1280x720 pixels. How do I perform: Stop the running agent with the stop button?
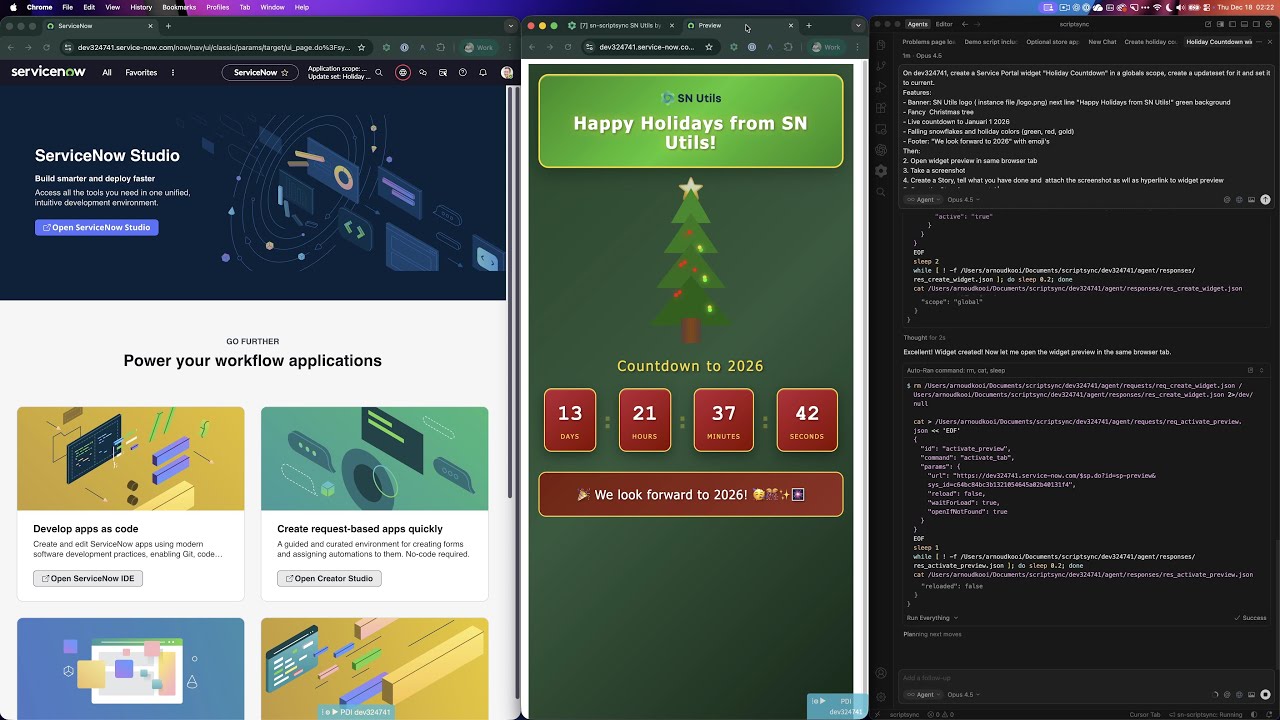(1265, 694)
